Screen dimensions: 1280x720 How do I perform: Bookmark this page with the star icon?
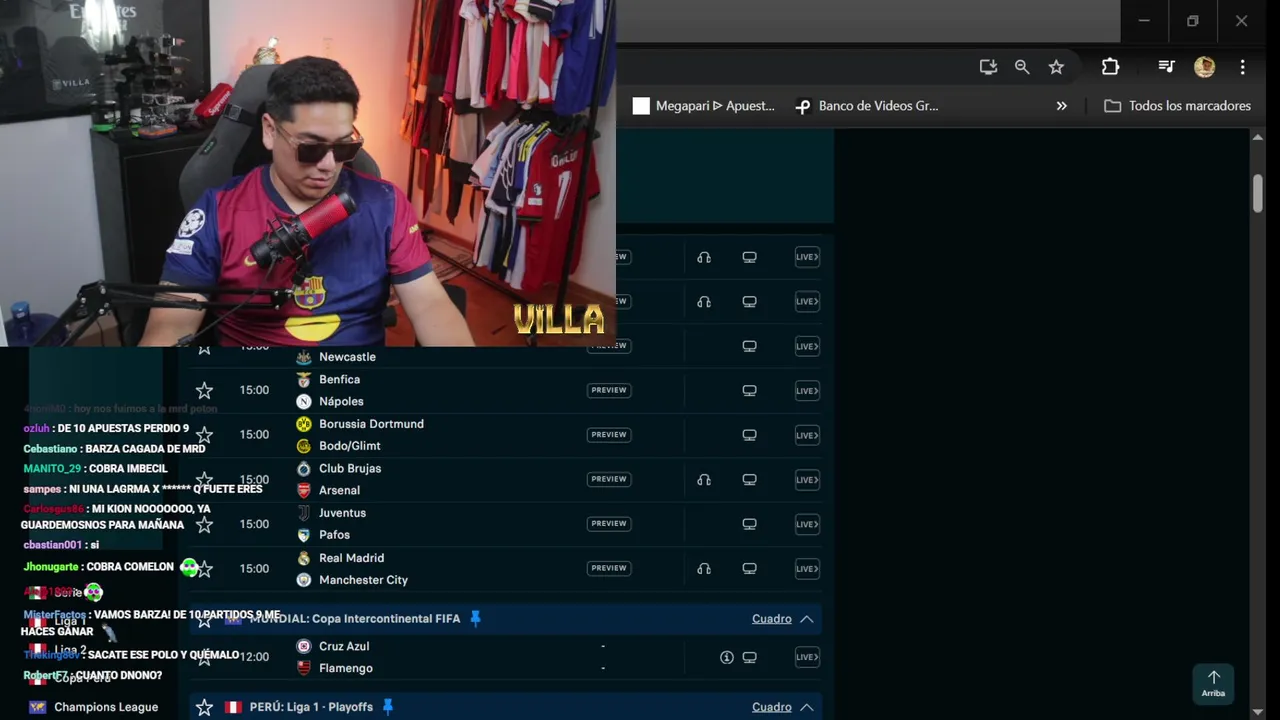point(1056,67)
